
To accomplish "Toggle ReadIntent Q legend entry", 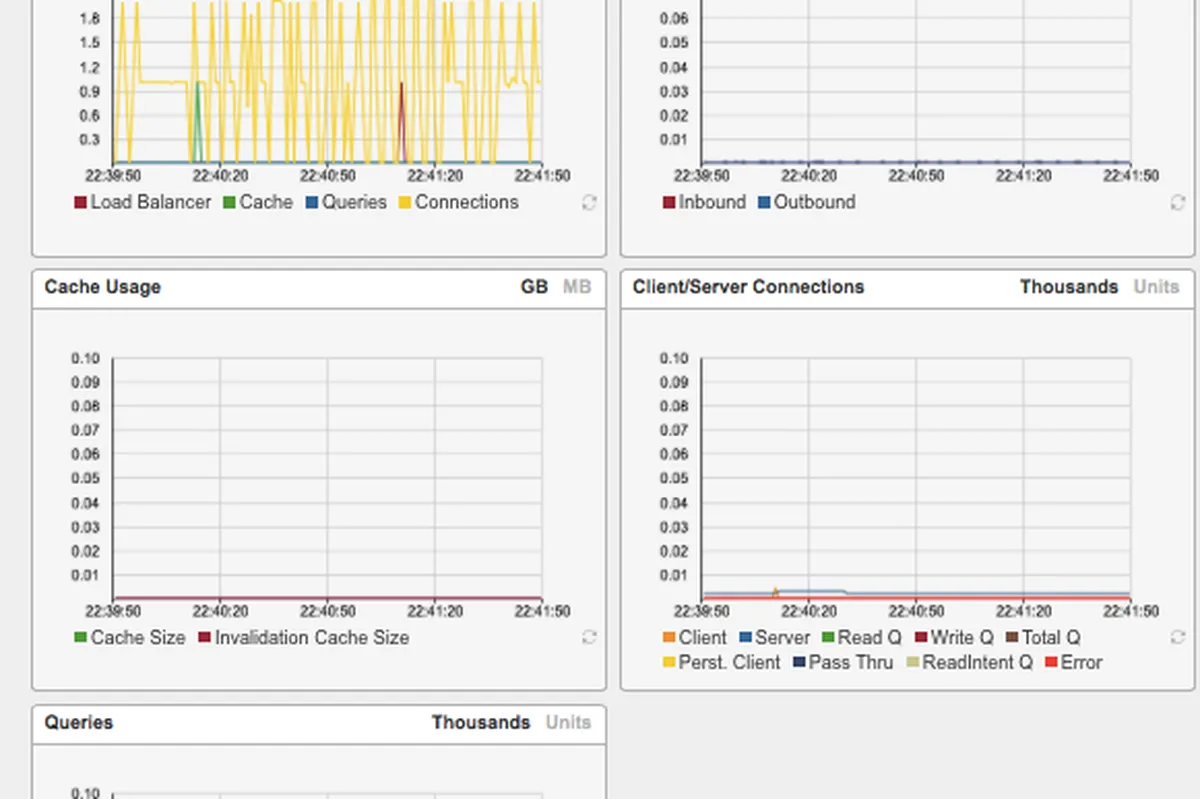I will click(x=969, y=662).
